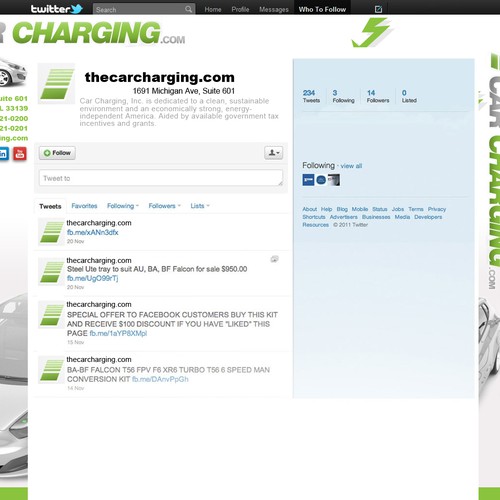This screenshot has width=500, height=500.
Task: Open the first following user thumbnail
Action: pyautogui.click(x=308, y=180)
